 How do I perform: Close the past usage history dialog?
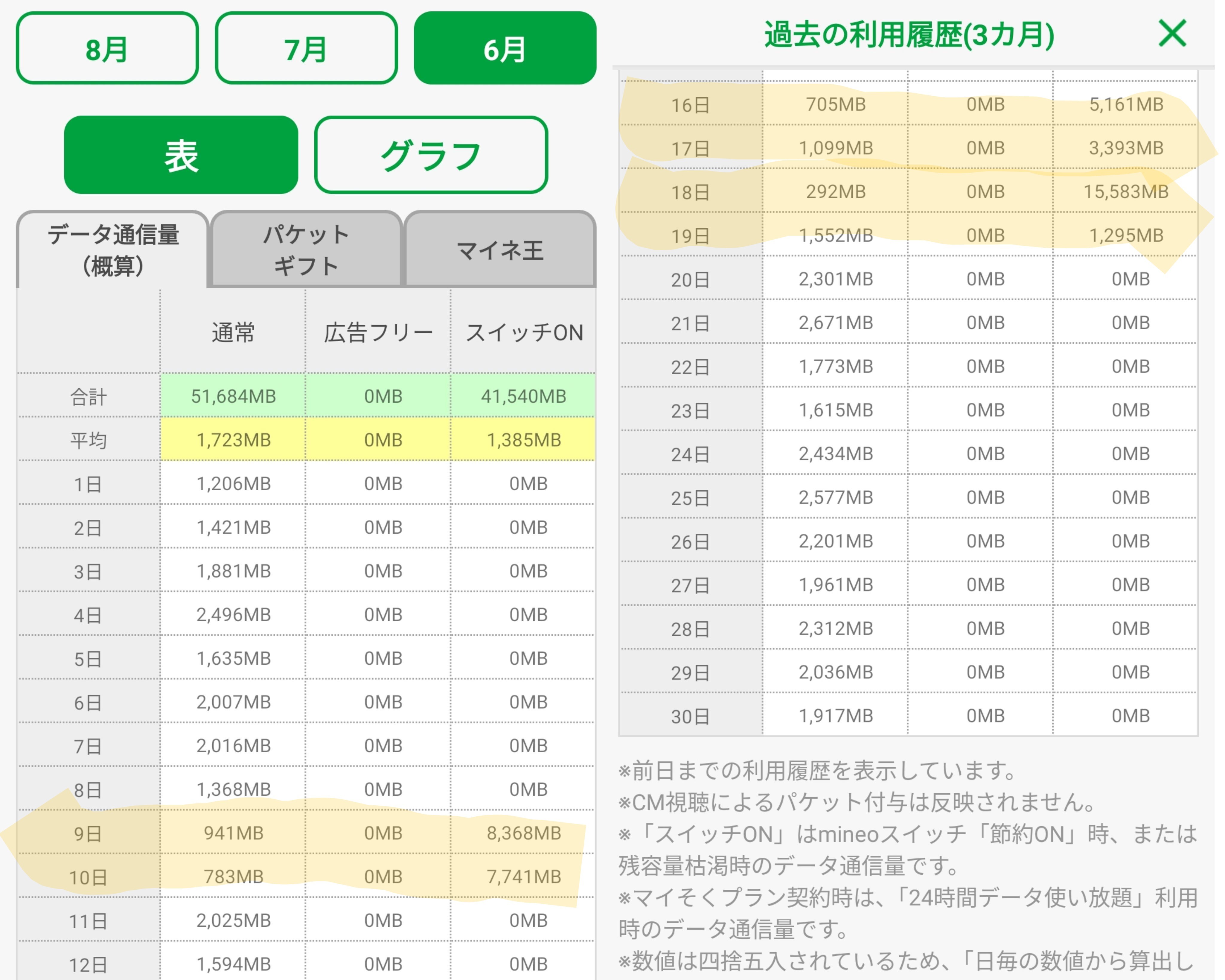pos(1172,33)
